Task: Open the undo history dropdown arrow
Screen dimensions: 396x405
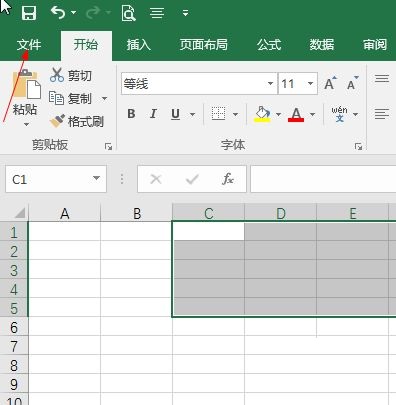Action: coord(74,13)
